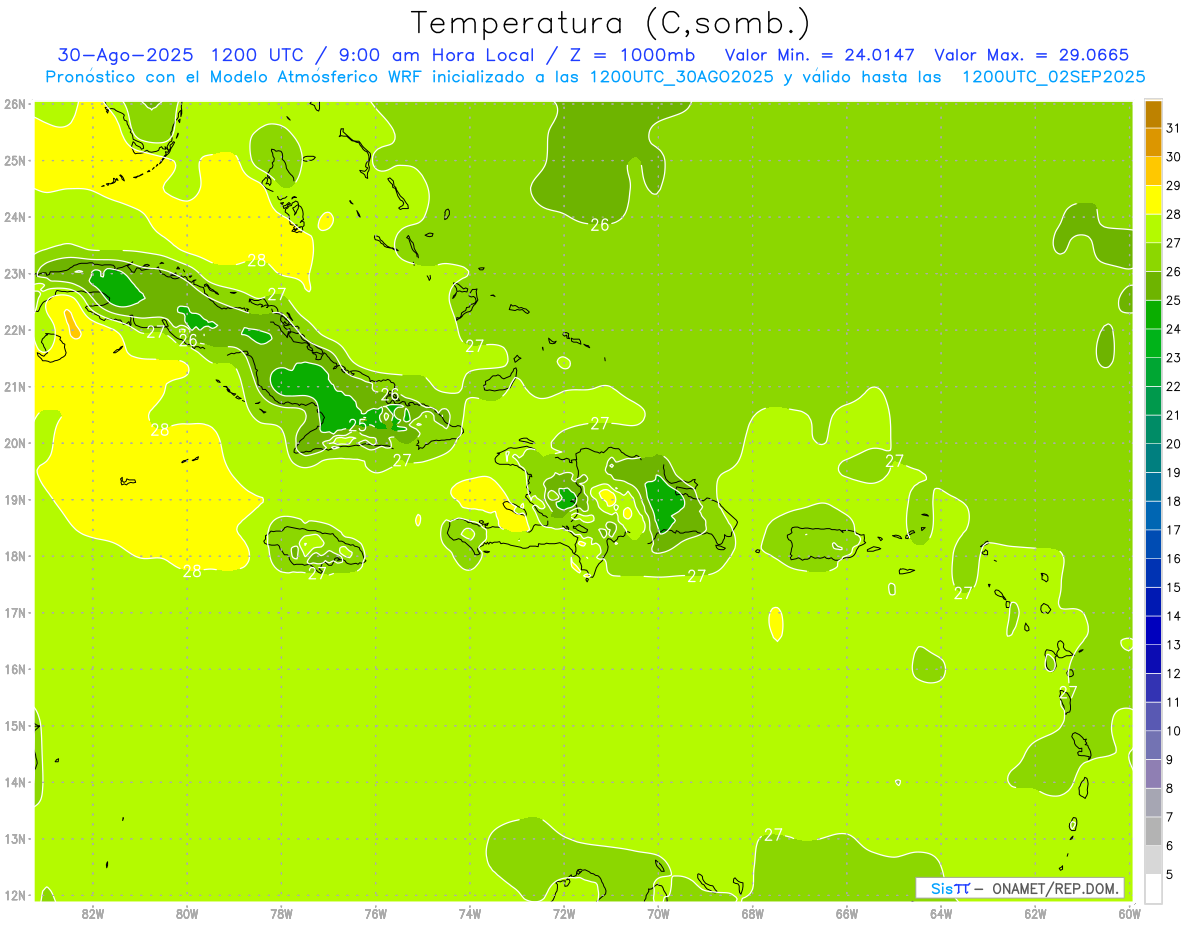Click the 74W longitude label
The image size is (1200, 927).
[x=470, y=913]
